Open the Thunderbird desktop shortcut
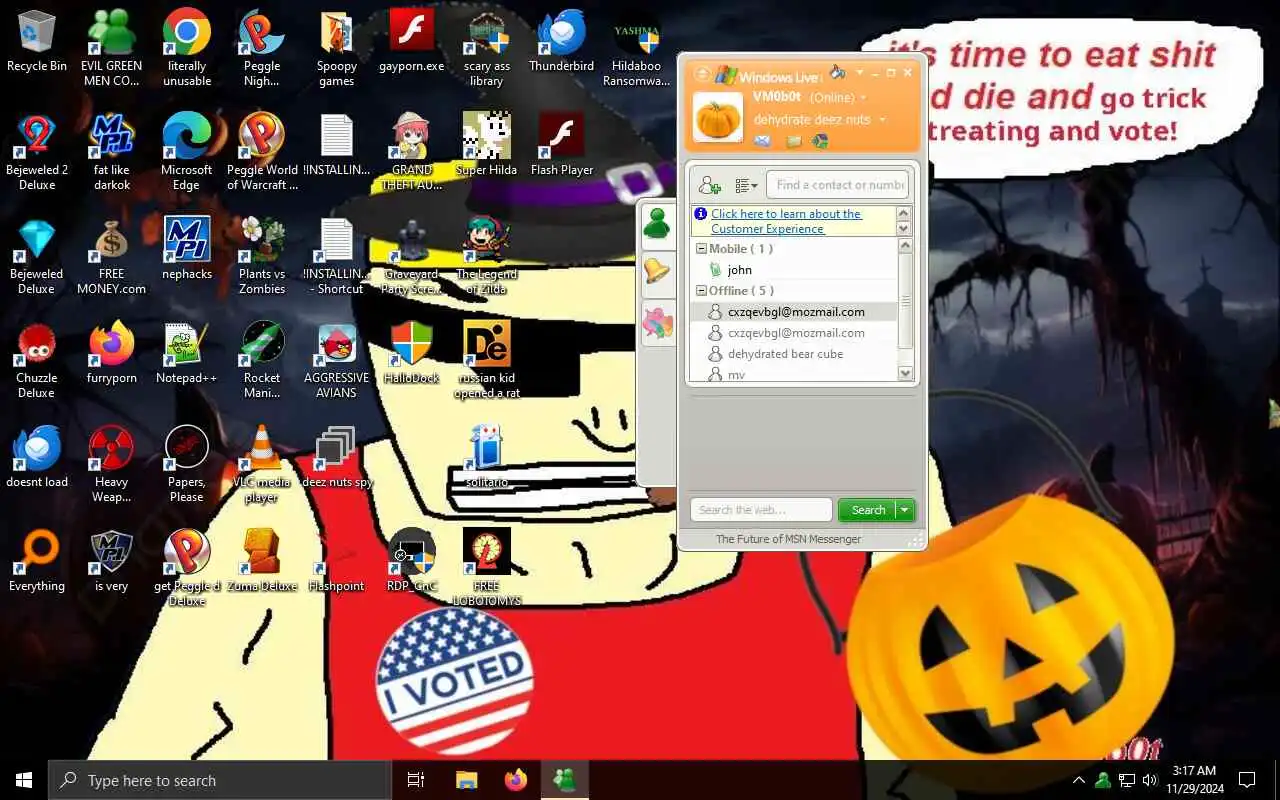The image size is (1280, 800). pos(562,42)
